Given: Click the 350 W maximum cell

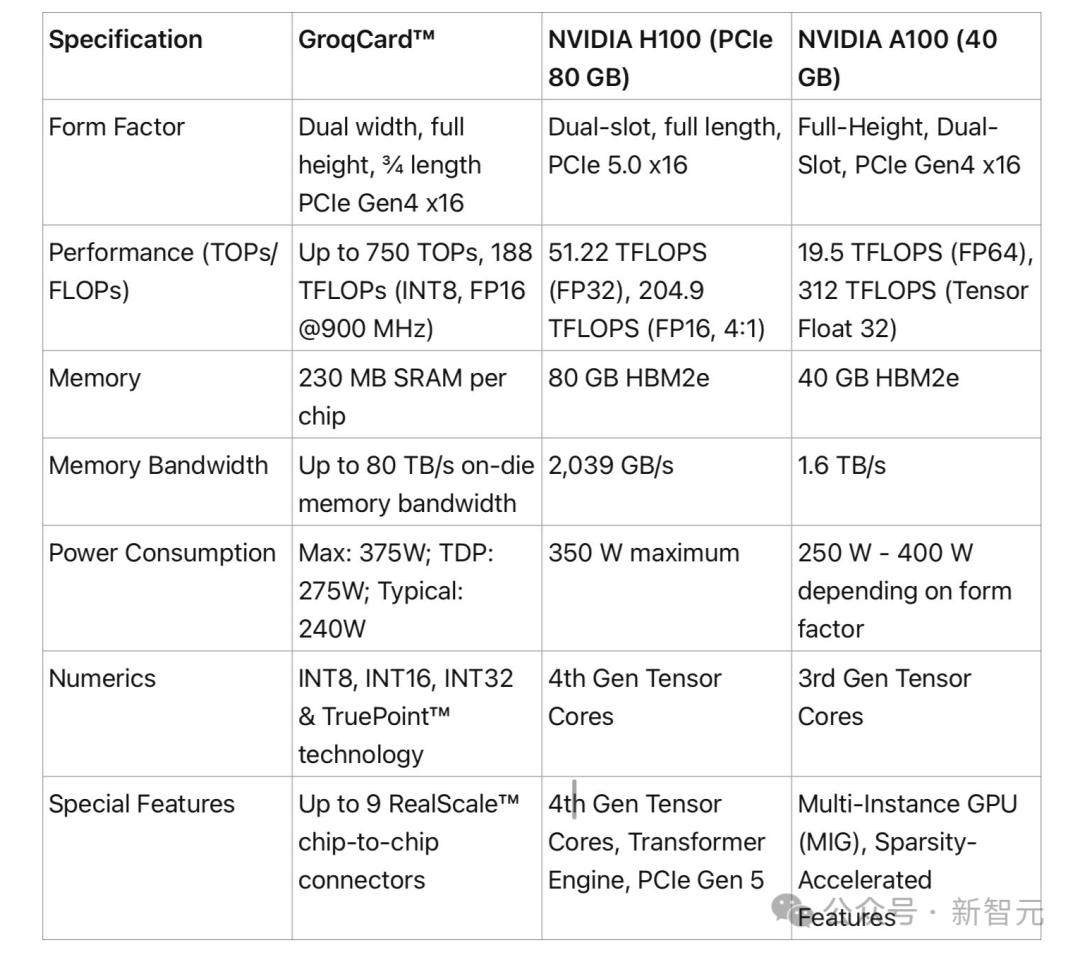Looking at the screenshot, I should (x=643, y=553).
